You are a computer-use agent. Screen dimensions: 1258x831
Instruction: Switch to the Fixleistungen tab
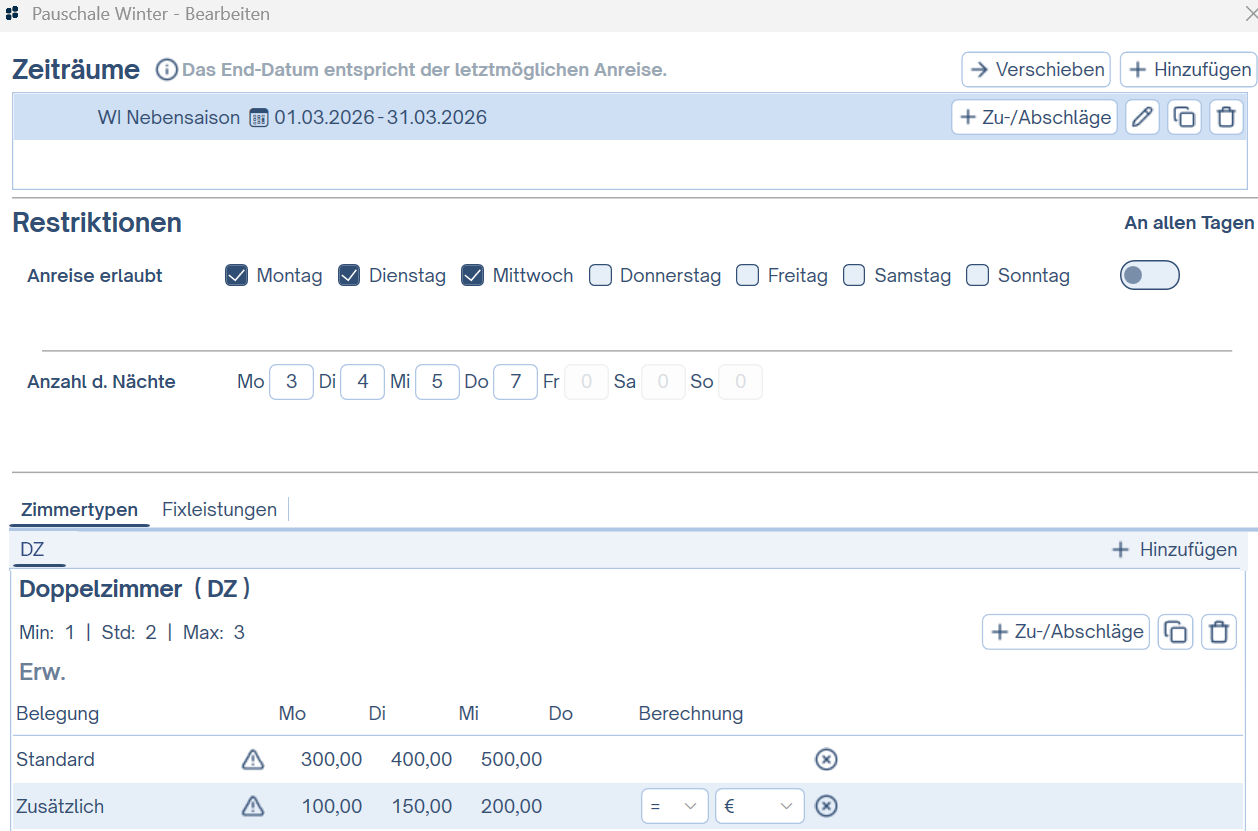tap(219, 509)
